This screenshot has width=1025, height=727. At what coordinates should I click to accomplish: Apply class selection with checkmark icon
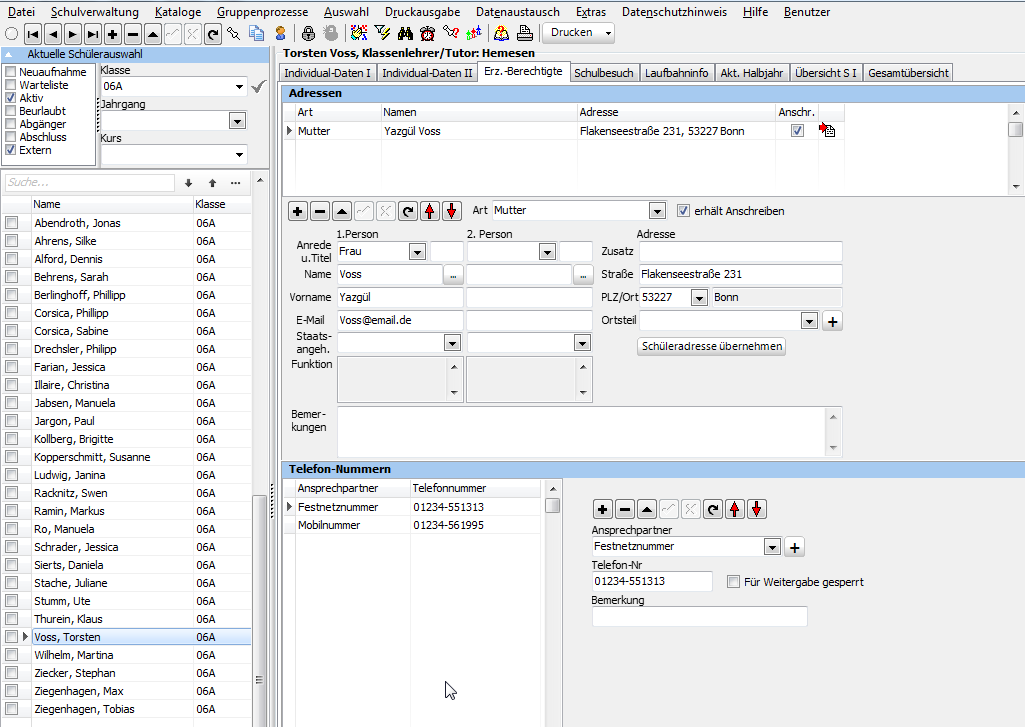click(x=259, y=86)
